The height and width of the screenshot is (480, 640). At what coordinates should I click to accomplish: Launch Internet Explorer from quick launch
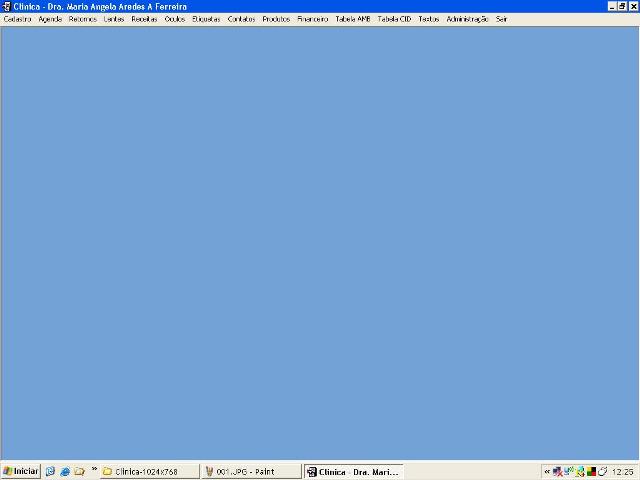(65, 471)
